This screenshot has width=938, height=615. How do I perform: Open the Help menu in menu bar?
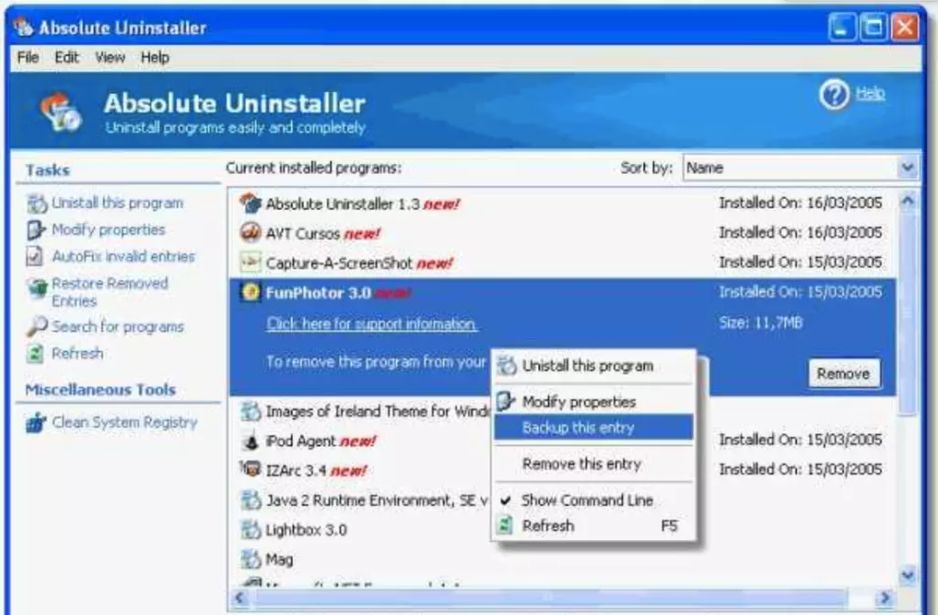[155, 57]
